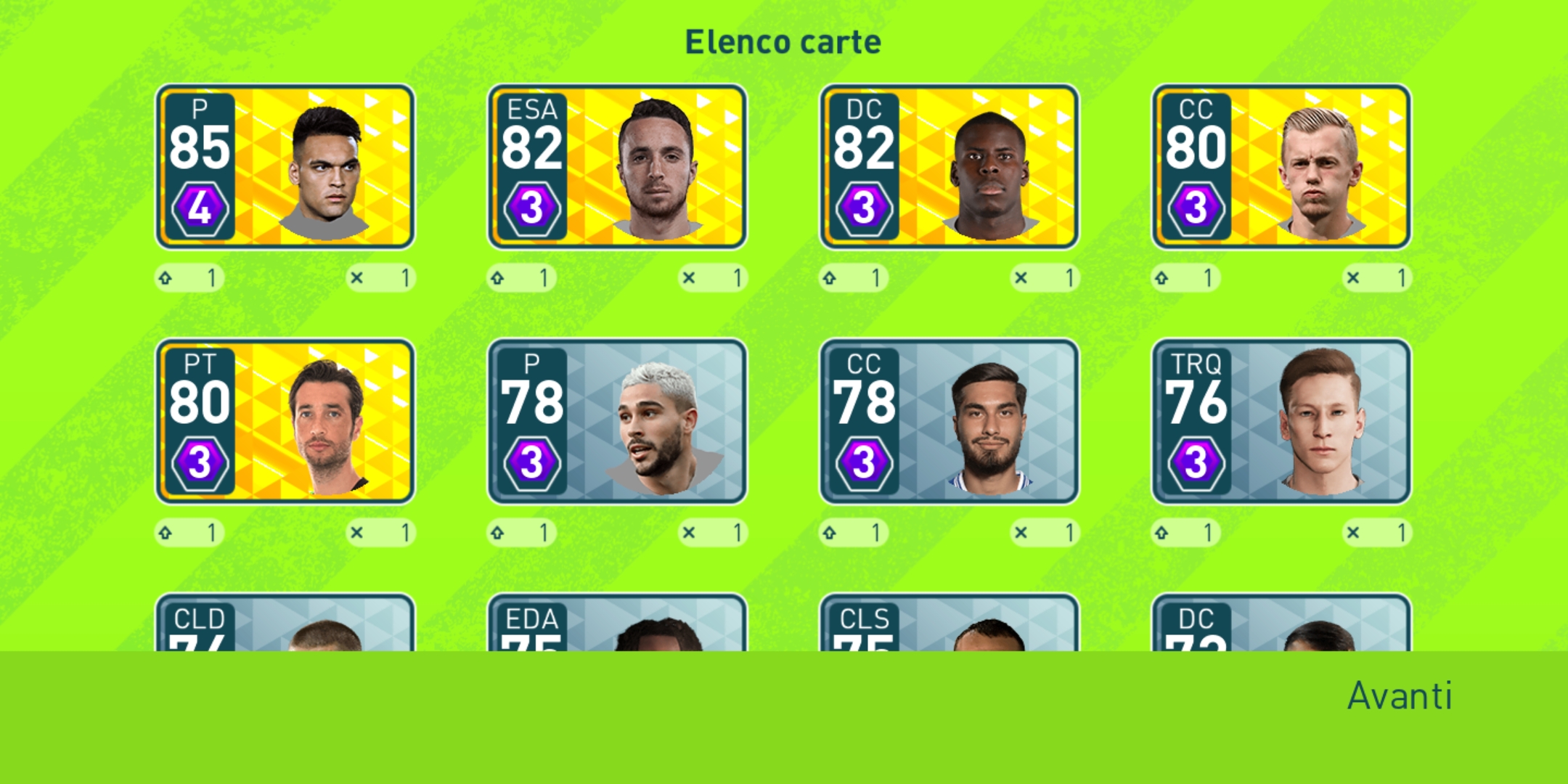Click x1 quantity badge under PT 80 card
Viewport: 1568px width, 784px height.
coord(380,533)
